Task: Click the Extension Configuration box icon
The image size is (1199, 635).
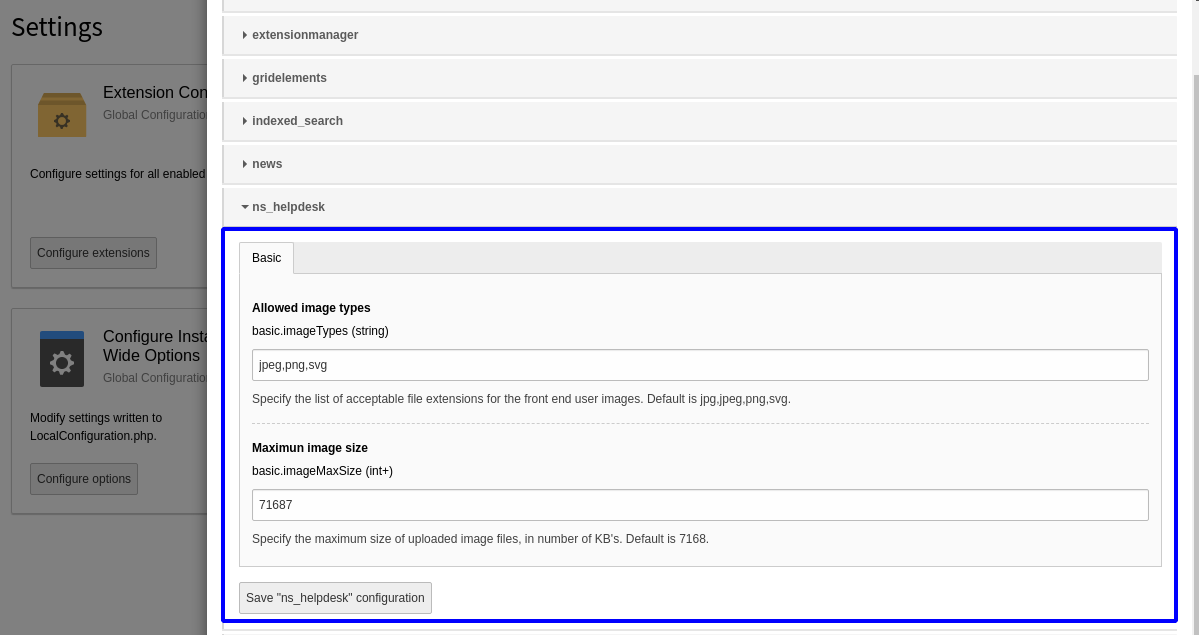Action: coord(62,115)
